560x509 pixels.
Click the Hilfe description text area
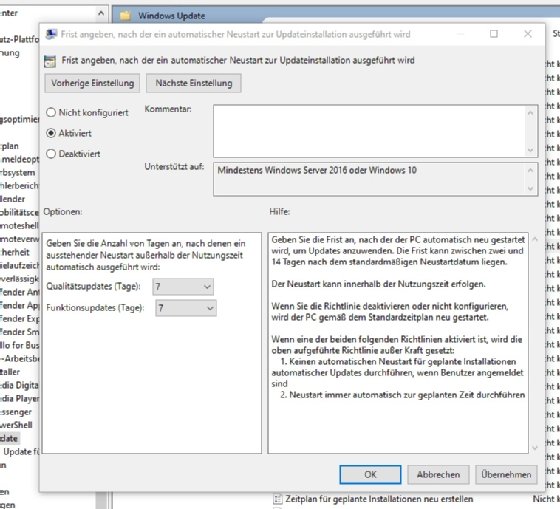pos(398,343)
